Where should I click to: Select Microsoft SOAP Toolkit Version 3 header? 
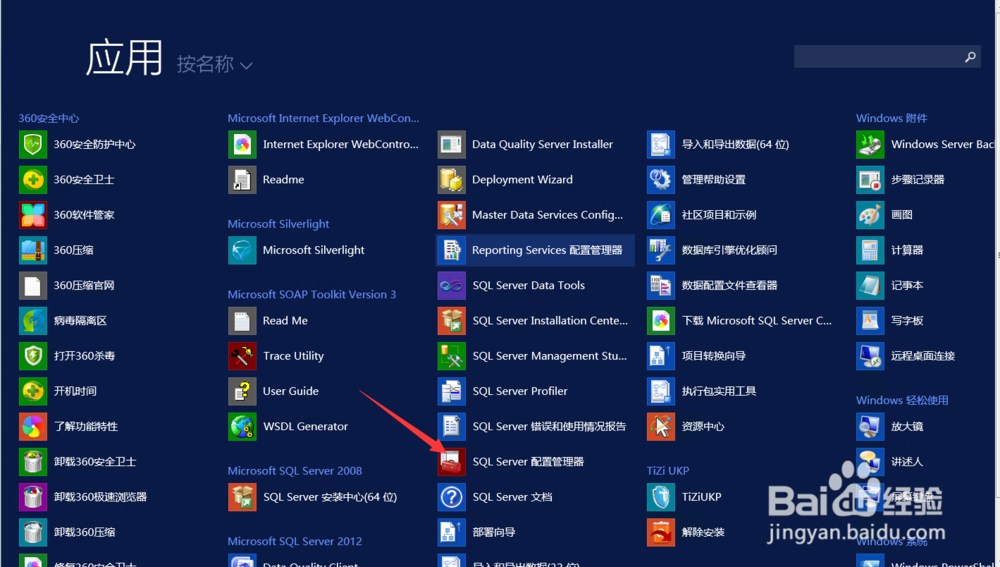pyautogui.click(x=312, y=295)
